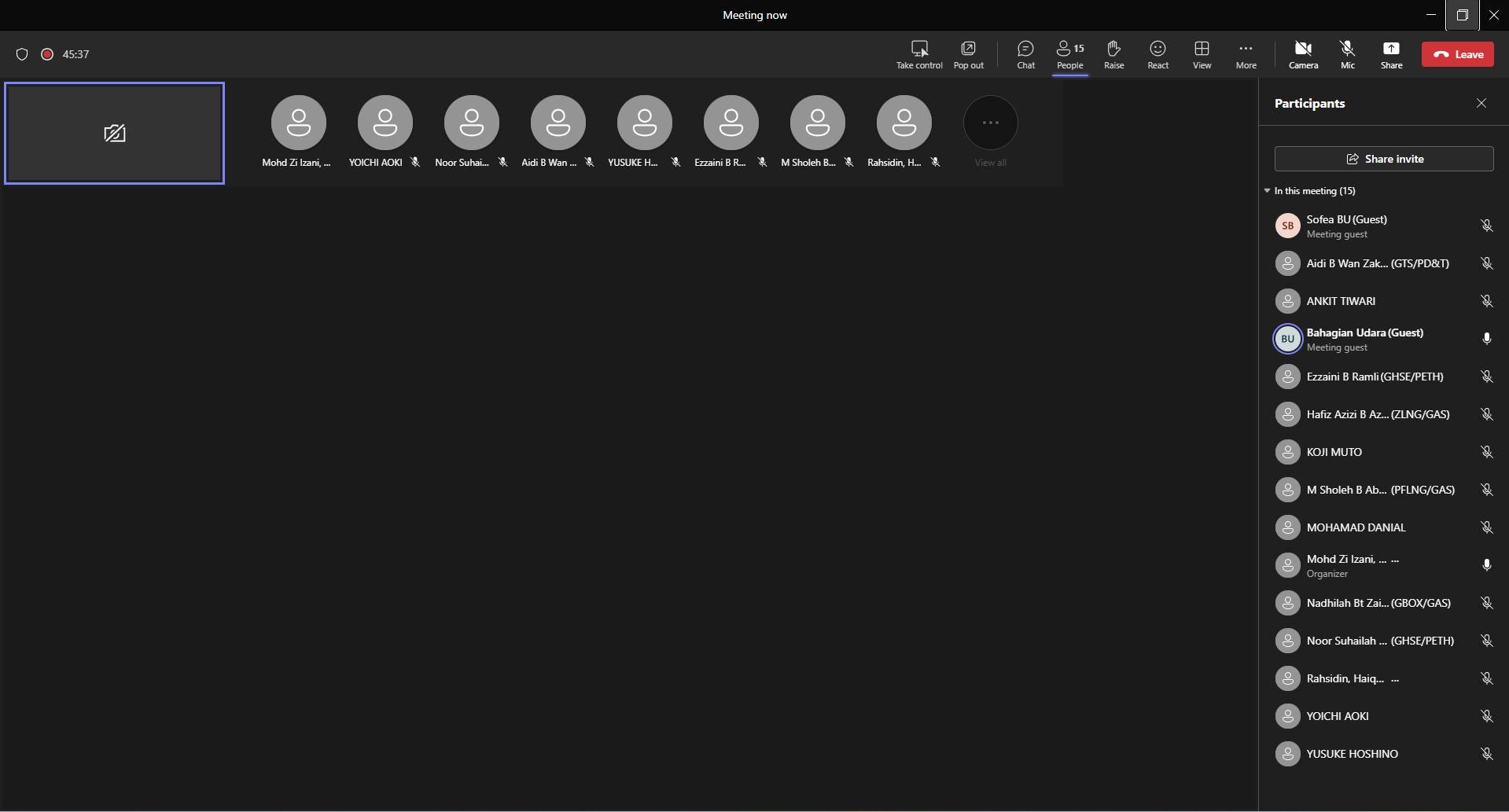Screen dimensions: 1509x812
Task: Click Sofea BU muted mic icon
Action: pyautogui.click(x=1486, y=226)
